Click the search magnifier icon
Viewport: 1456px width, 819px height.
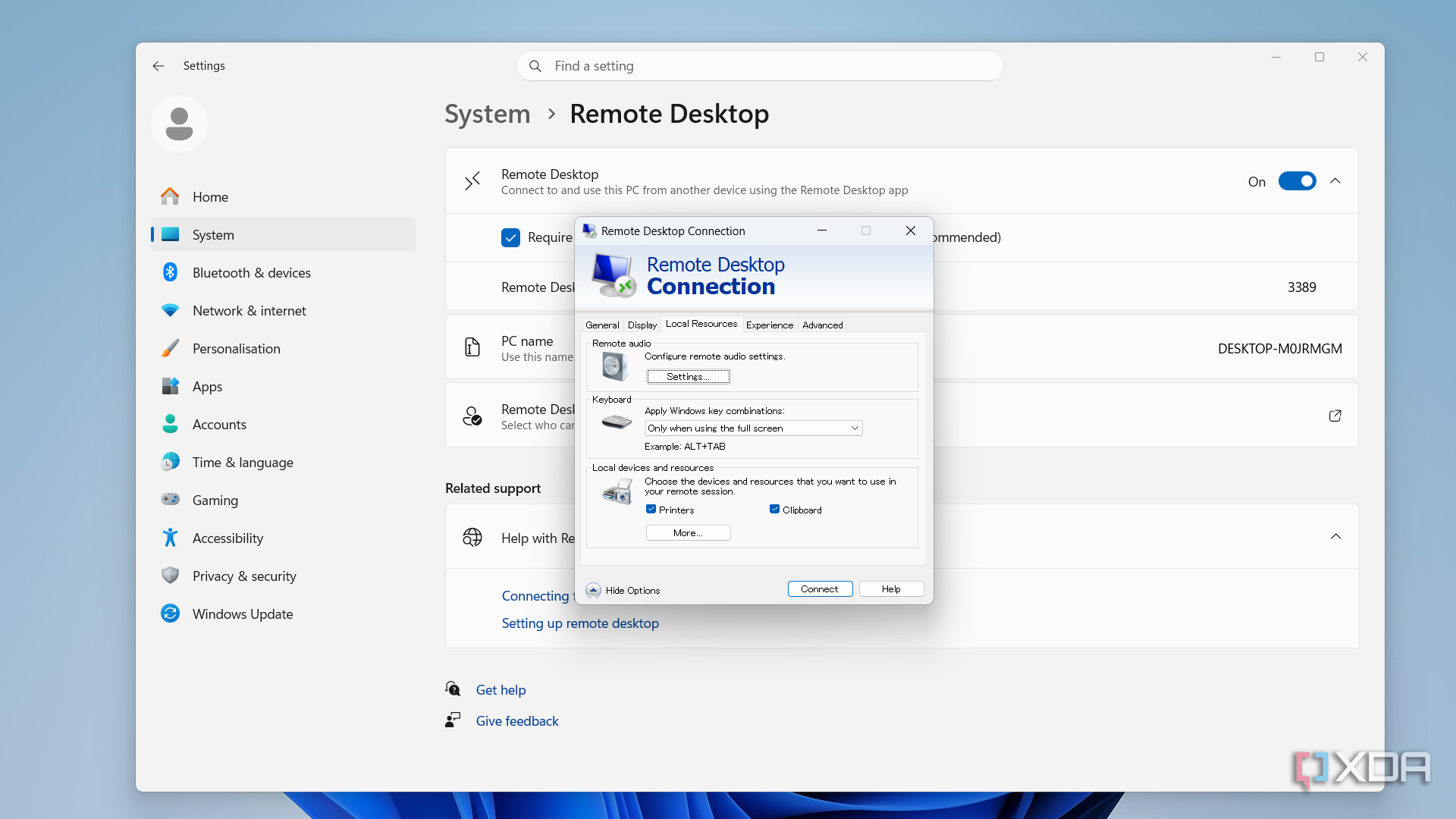[x=535, y=66]
